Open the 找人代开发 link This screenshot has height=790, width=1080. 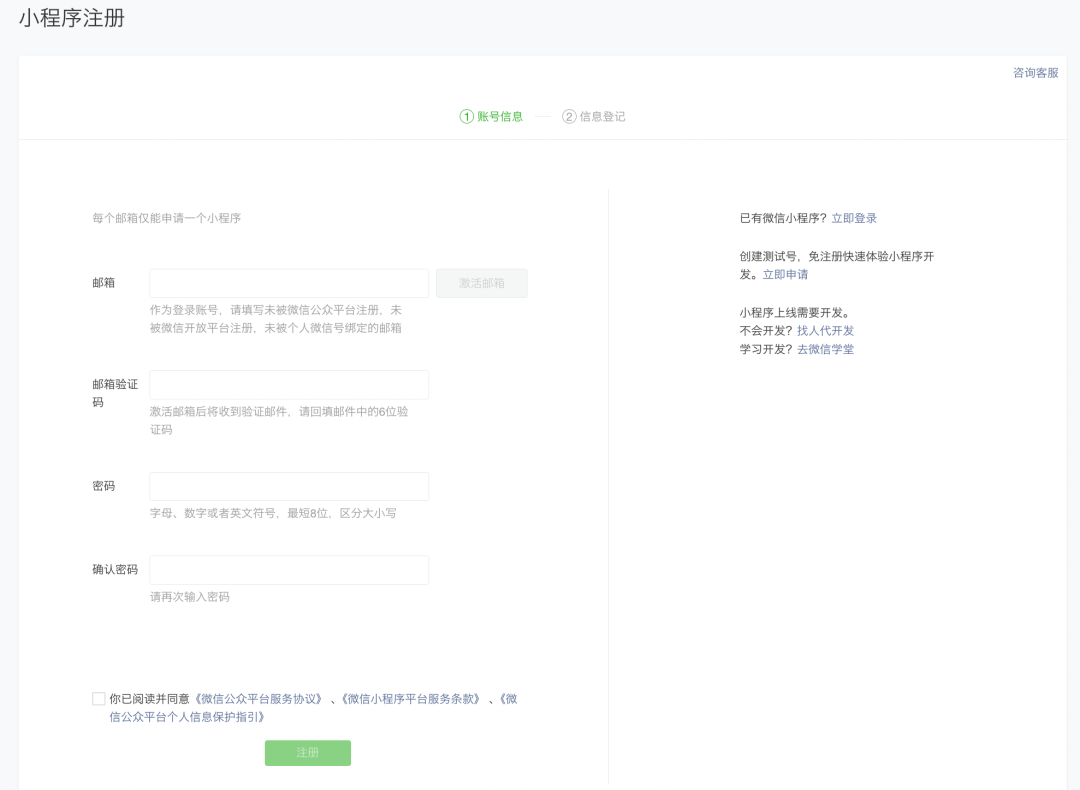(x=825, y=331)
